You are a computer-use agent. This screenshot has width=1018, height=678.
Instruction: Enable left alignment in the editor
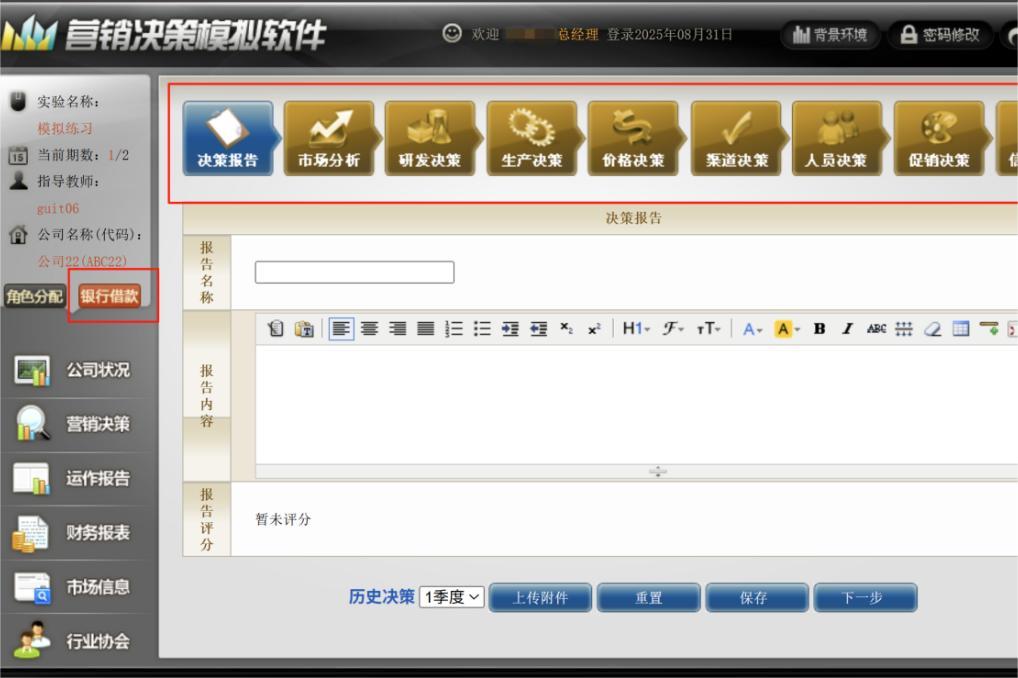(x=341, y=329)
